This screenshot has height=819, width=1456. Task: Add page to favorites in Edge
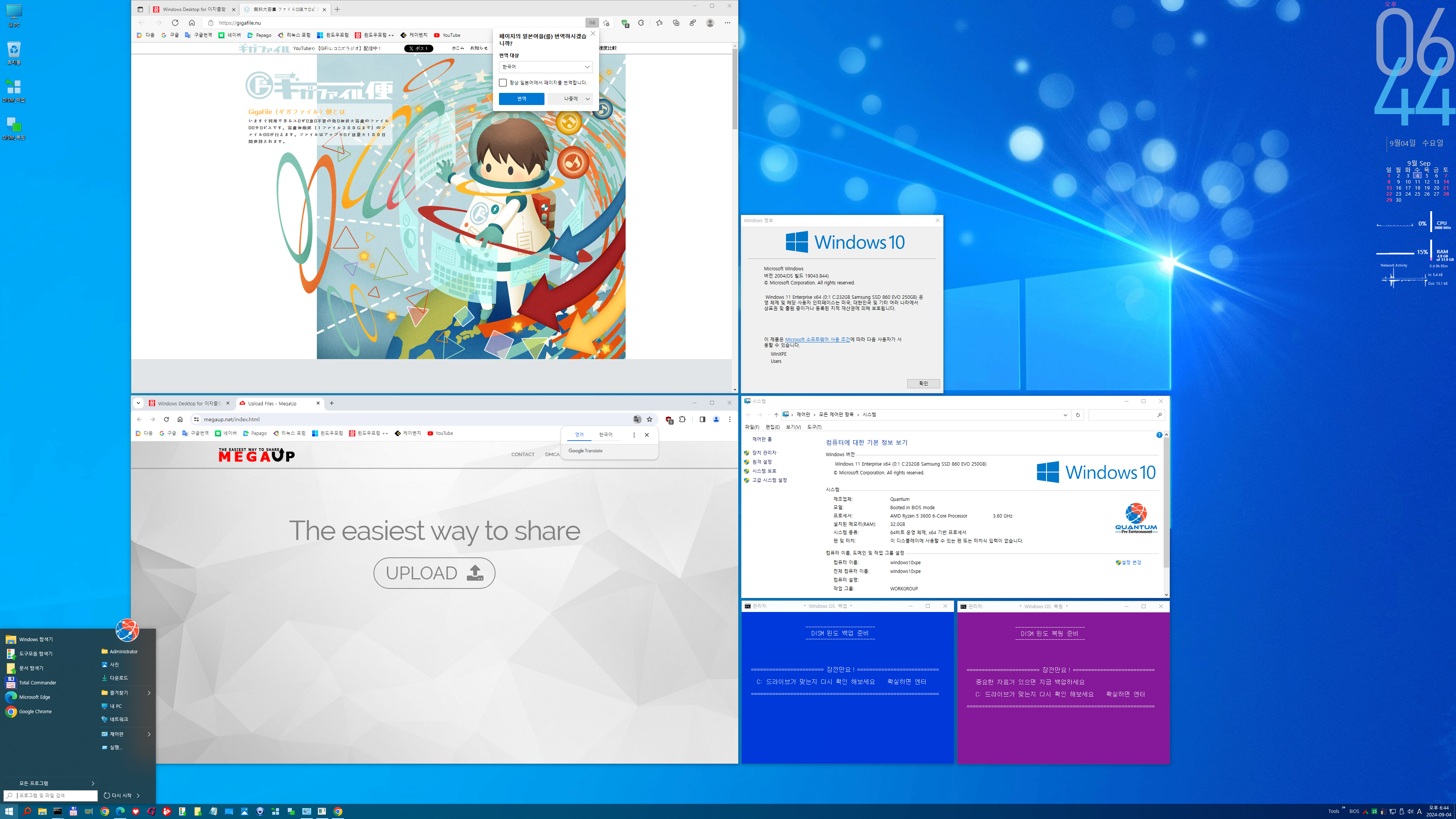(x=606, y=23)
